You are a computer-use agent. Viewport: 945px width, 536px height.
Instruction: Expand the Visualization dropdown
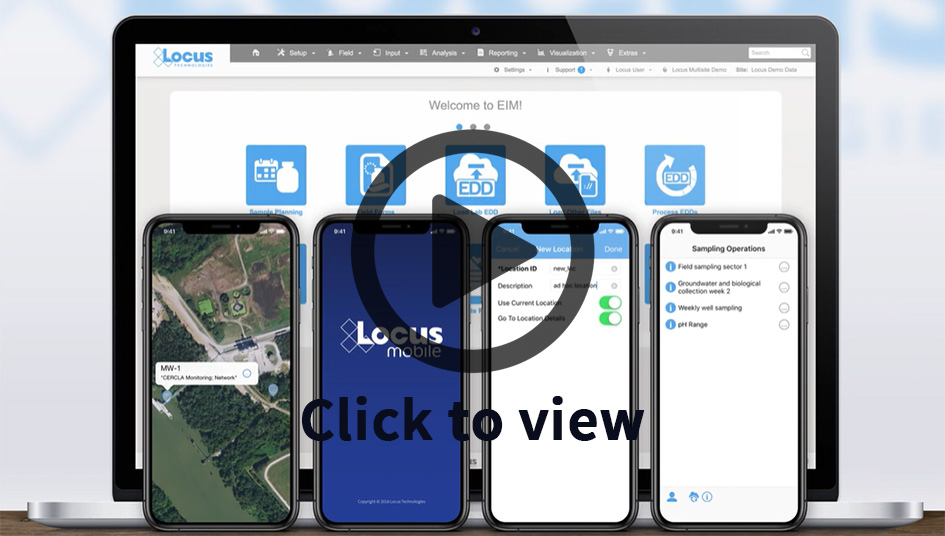566,53
